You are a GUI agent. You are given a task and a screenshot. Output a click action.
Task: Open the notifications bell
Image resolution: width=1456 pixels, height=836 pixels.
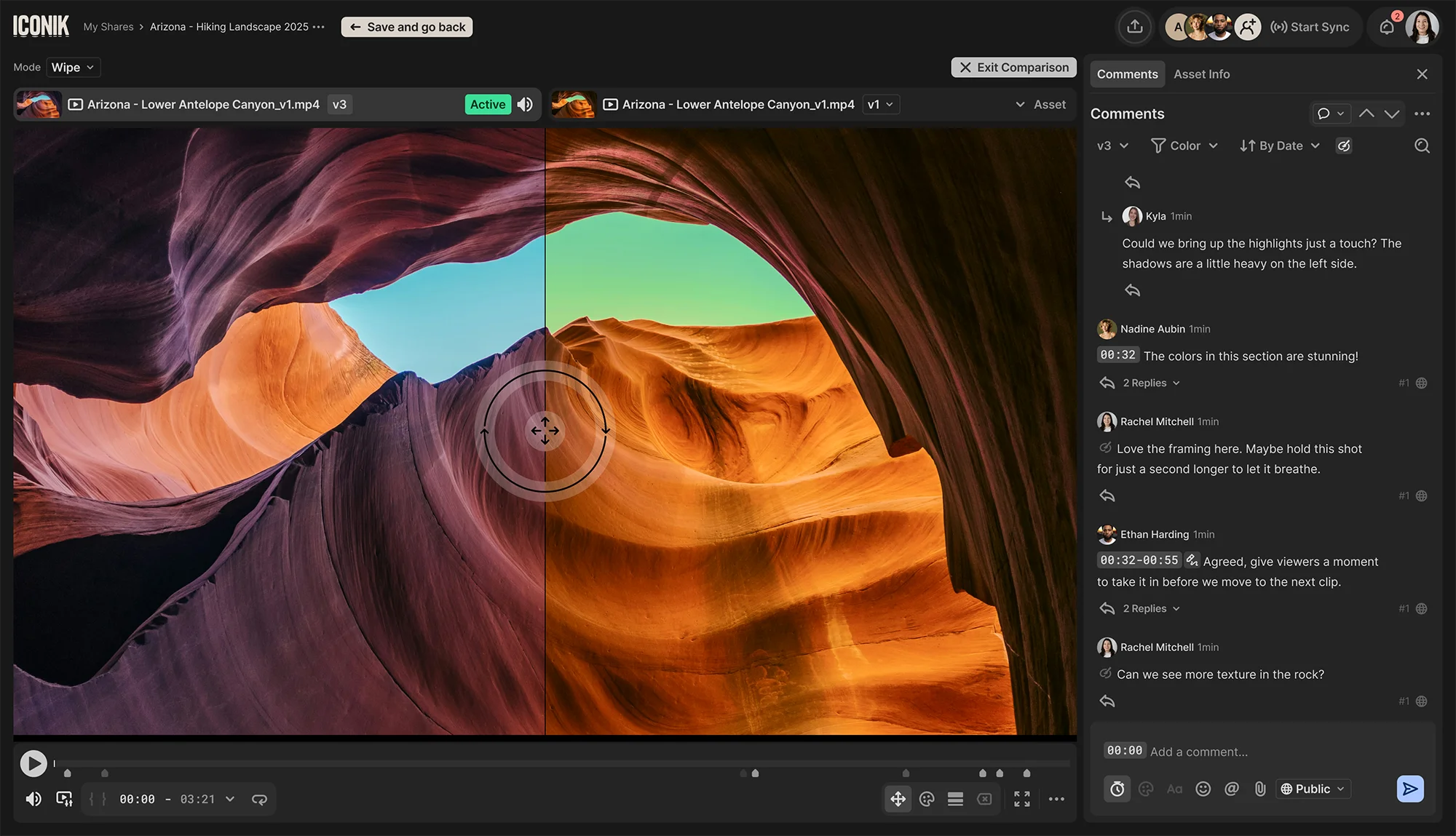1387,27
